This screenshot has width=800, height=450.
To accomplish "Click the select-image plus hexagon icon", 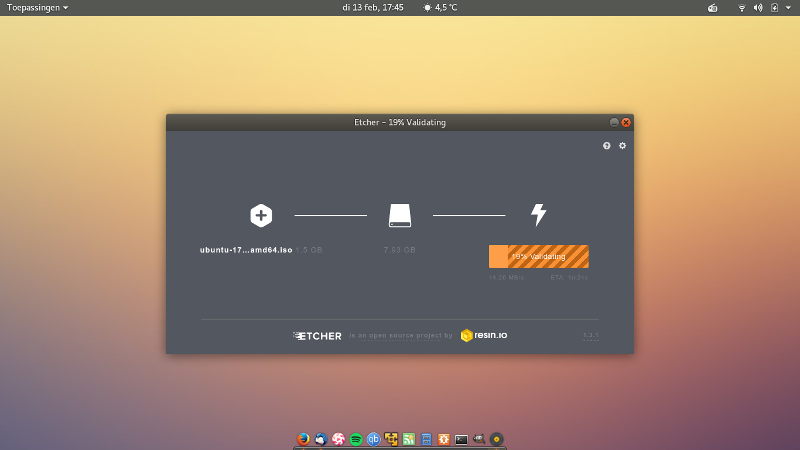I will click(261, 215).
